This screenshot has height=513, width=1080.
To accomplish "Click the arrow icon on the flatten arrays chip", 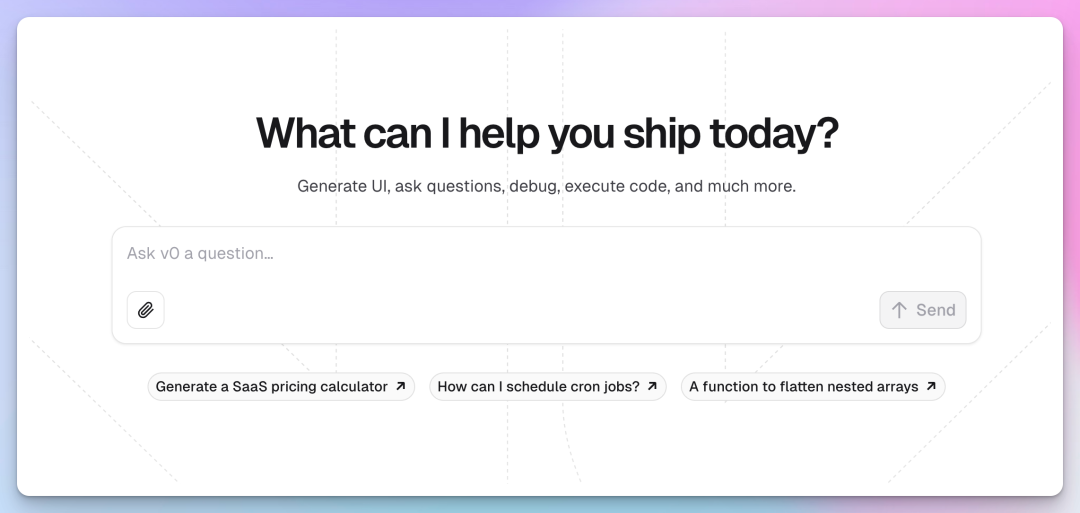I will (x=931, y=386).
